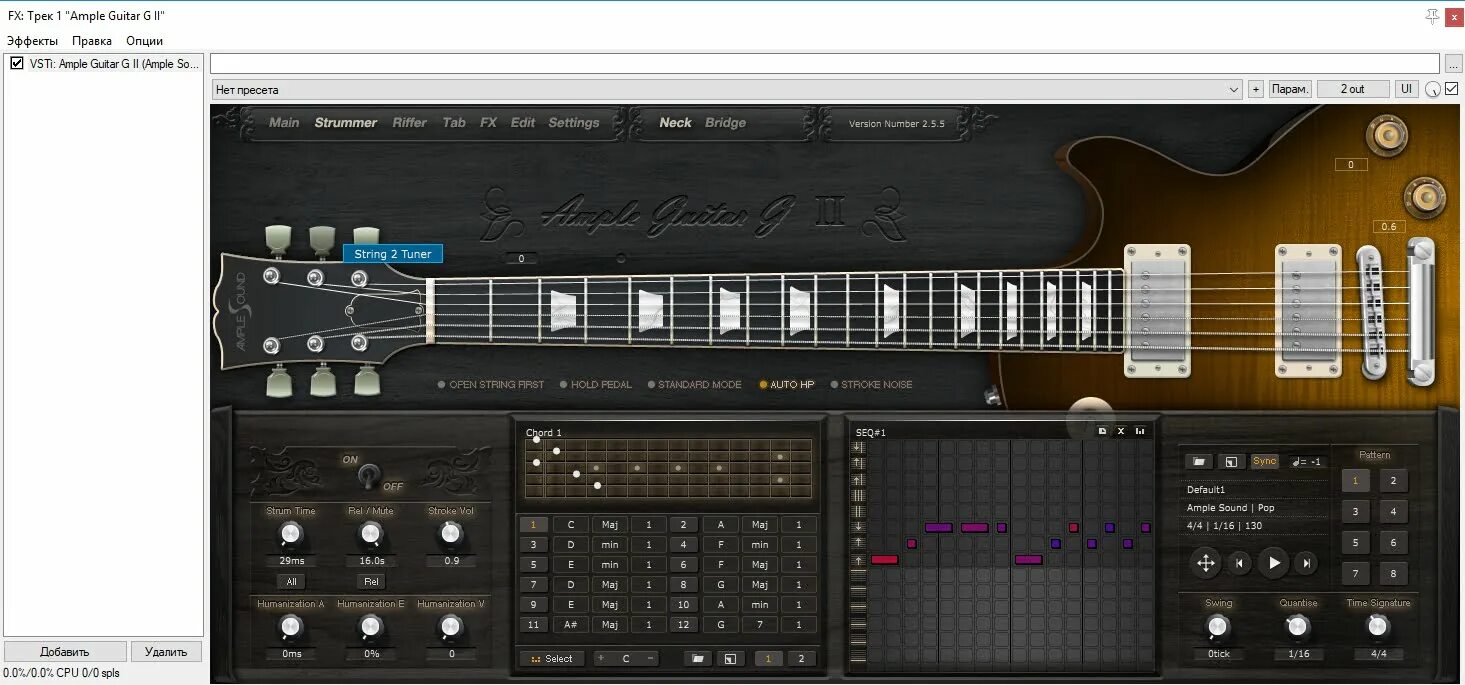The height and width of the screenshot is (685, 1465).
Task: Select the double-line strum row icon
Action: click(858, 511)
